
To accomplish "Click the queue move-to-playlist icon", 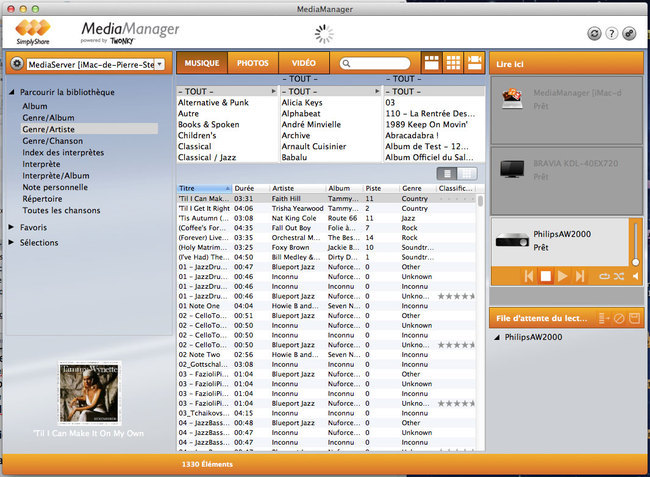I will pos(604,318).
